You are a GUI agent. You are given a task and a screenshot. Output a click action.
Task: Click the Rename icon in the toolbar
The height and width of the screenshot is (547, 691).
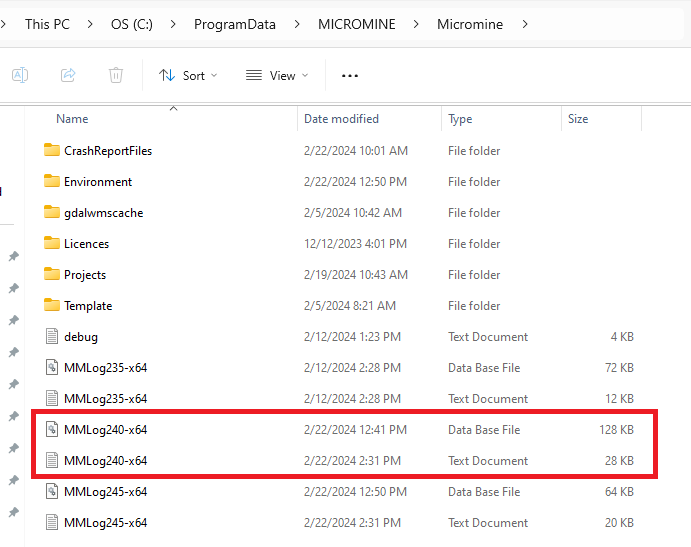pos(20,75)
